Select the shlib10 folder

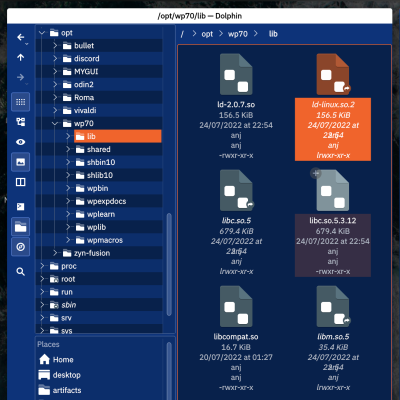click(x=94, y=175)
